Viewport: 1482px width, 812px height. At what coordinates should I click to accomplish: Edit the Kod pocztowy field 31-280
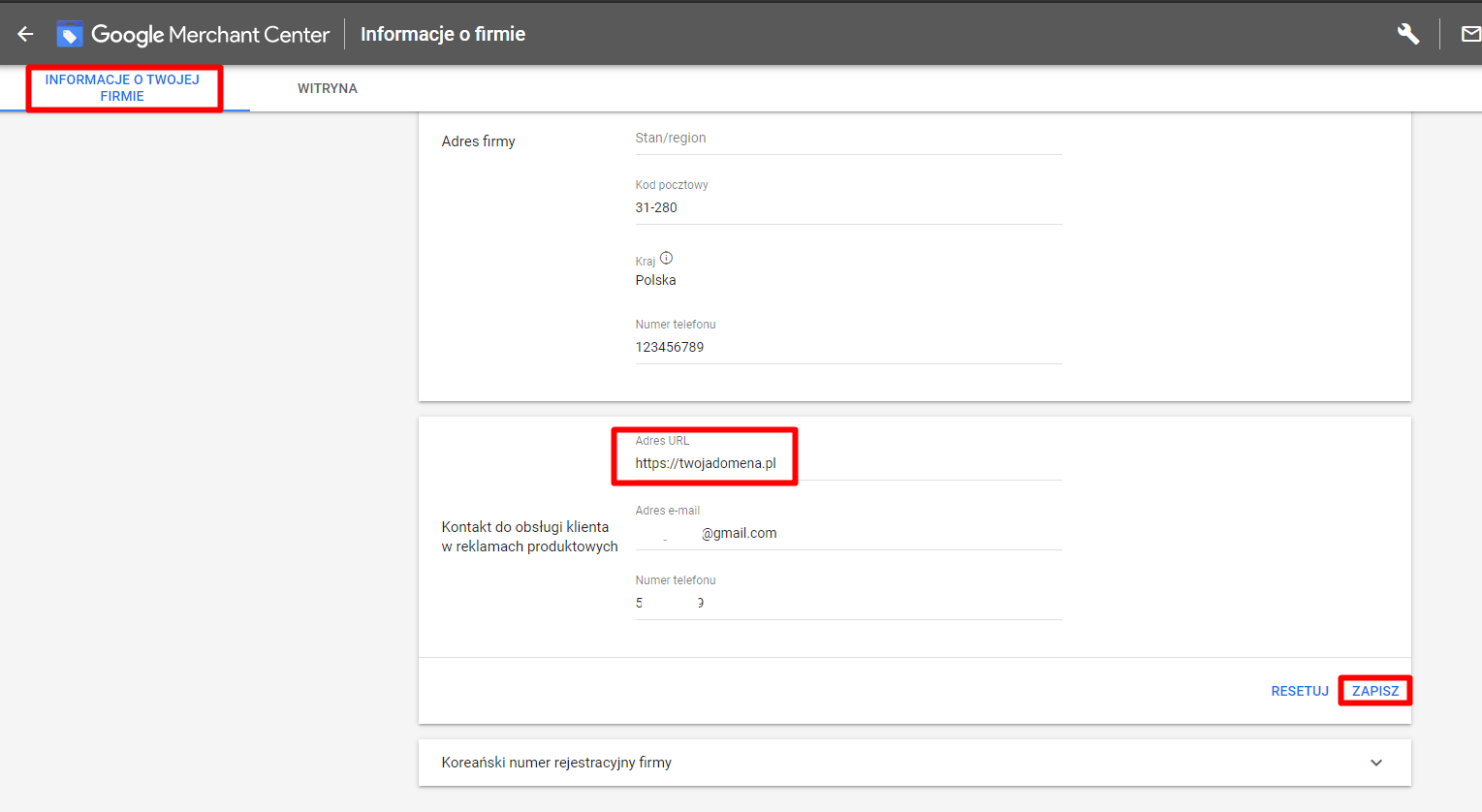pyautogui.click(x=847, y=208)
